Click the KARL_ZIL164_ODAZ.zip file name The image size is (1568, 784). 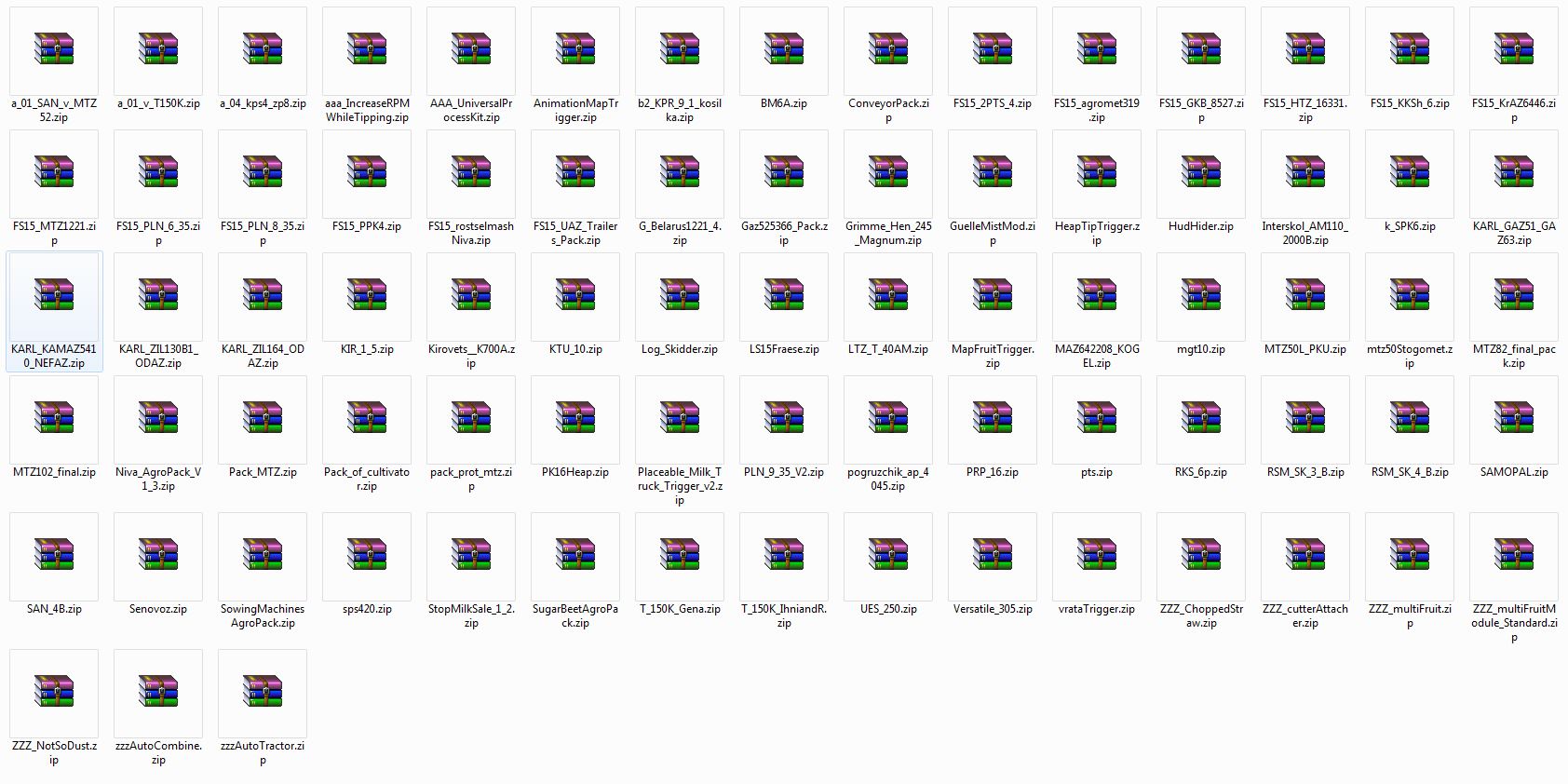pyautogui.click(x=263, y=357)
